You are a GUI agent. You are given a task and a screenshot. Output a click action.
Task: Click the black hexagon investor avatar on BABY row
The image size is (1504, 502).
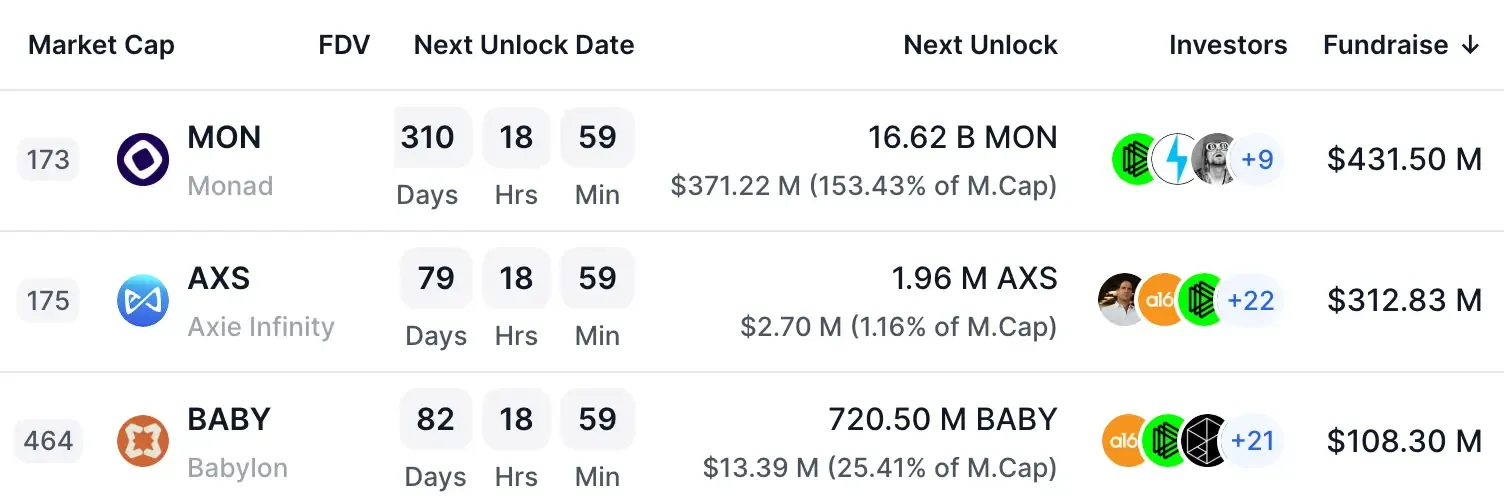[1203, 441]
